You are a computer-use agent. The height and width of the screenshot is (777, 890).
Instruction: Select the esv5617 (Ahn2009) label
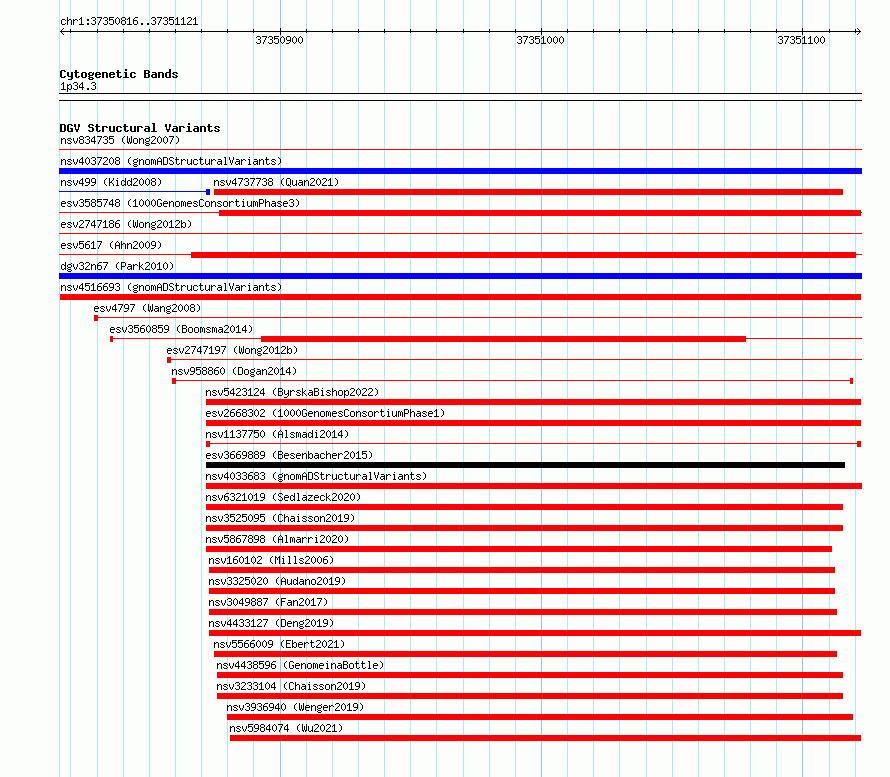[111, 245]
